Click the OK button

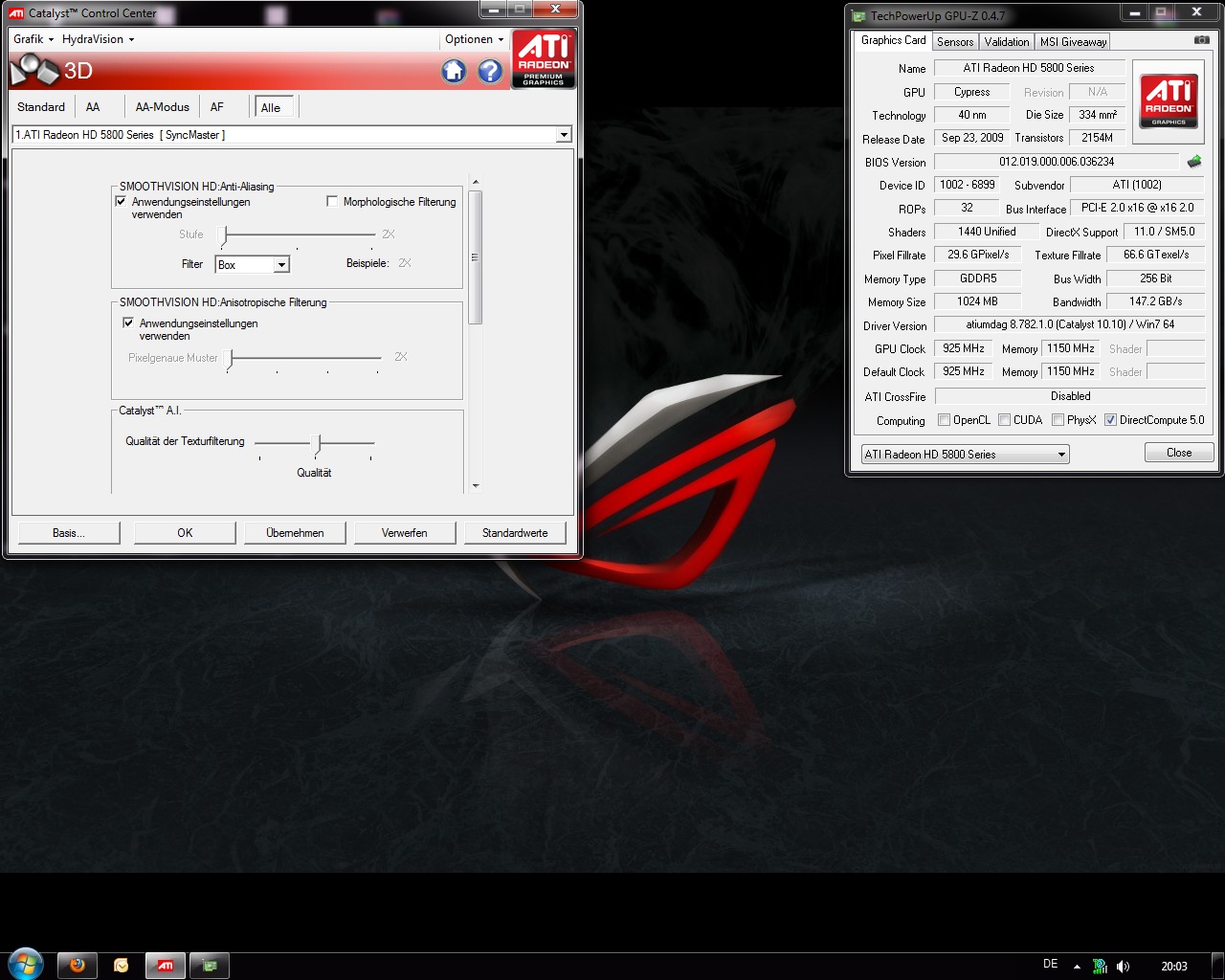click(185, 533)
